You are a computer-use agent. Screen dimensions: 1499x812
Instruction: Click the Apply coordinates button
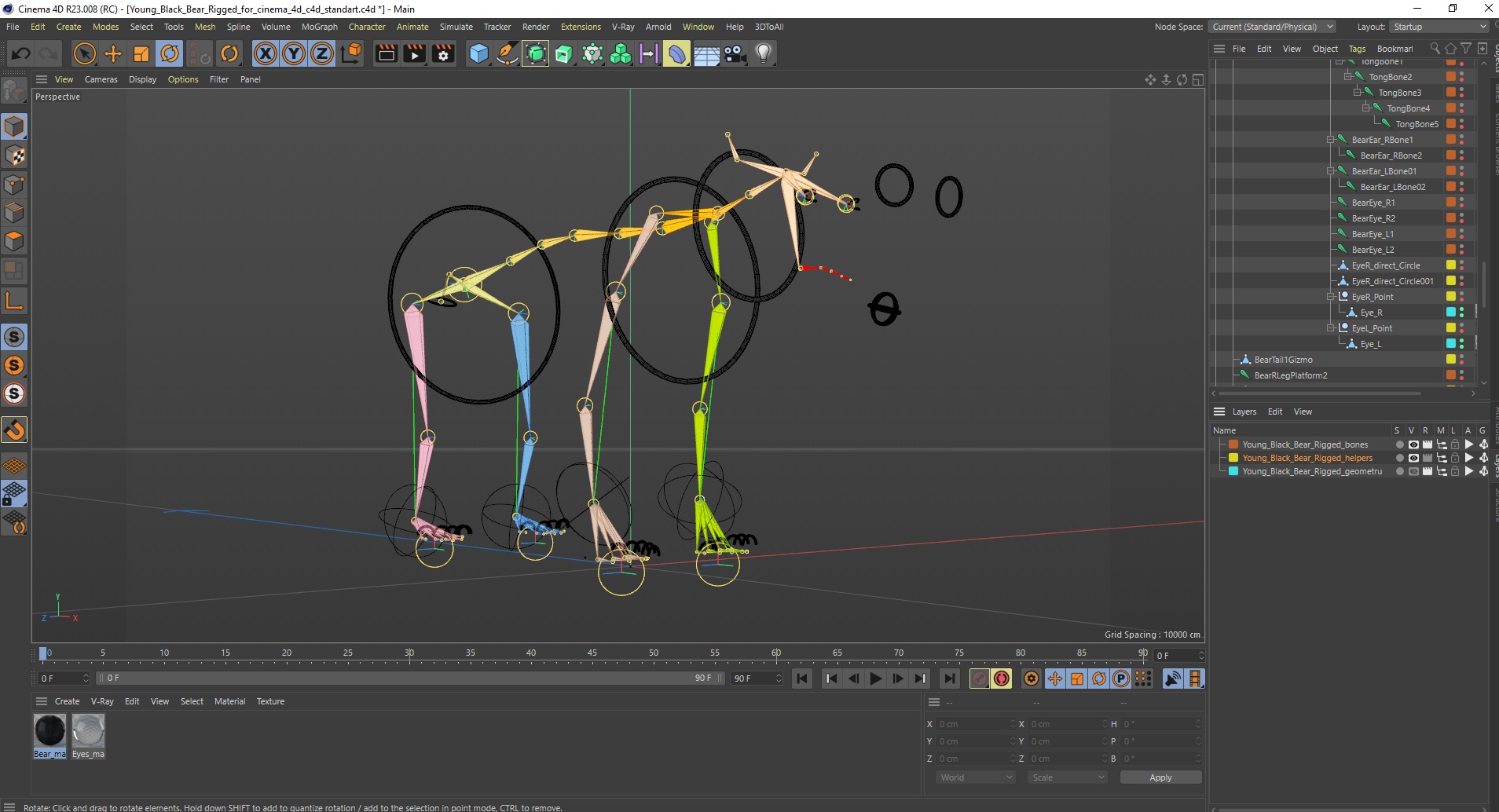click(1160, 777)
